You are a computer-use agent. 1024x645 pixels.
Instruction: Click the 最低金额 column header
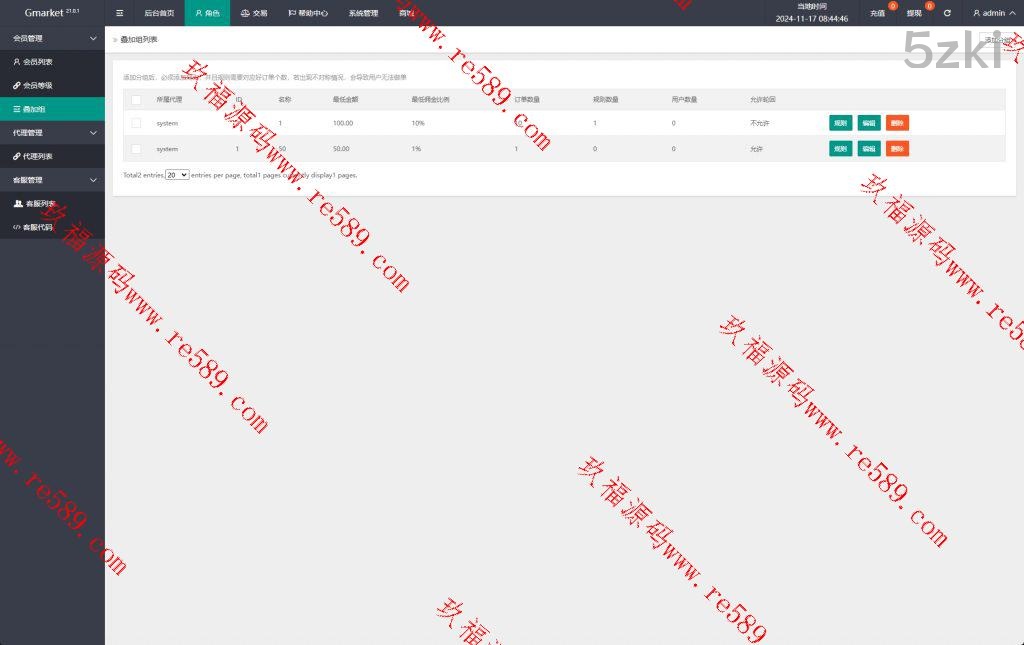(345, 100)
